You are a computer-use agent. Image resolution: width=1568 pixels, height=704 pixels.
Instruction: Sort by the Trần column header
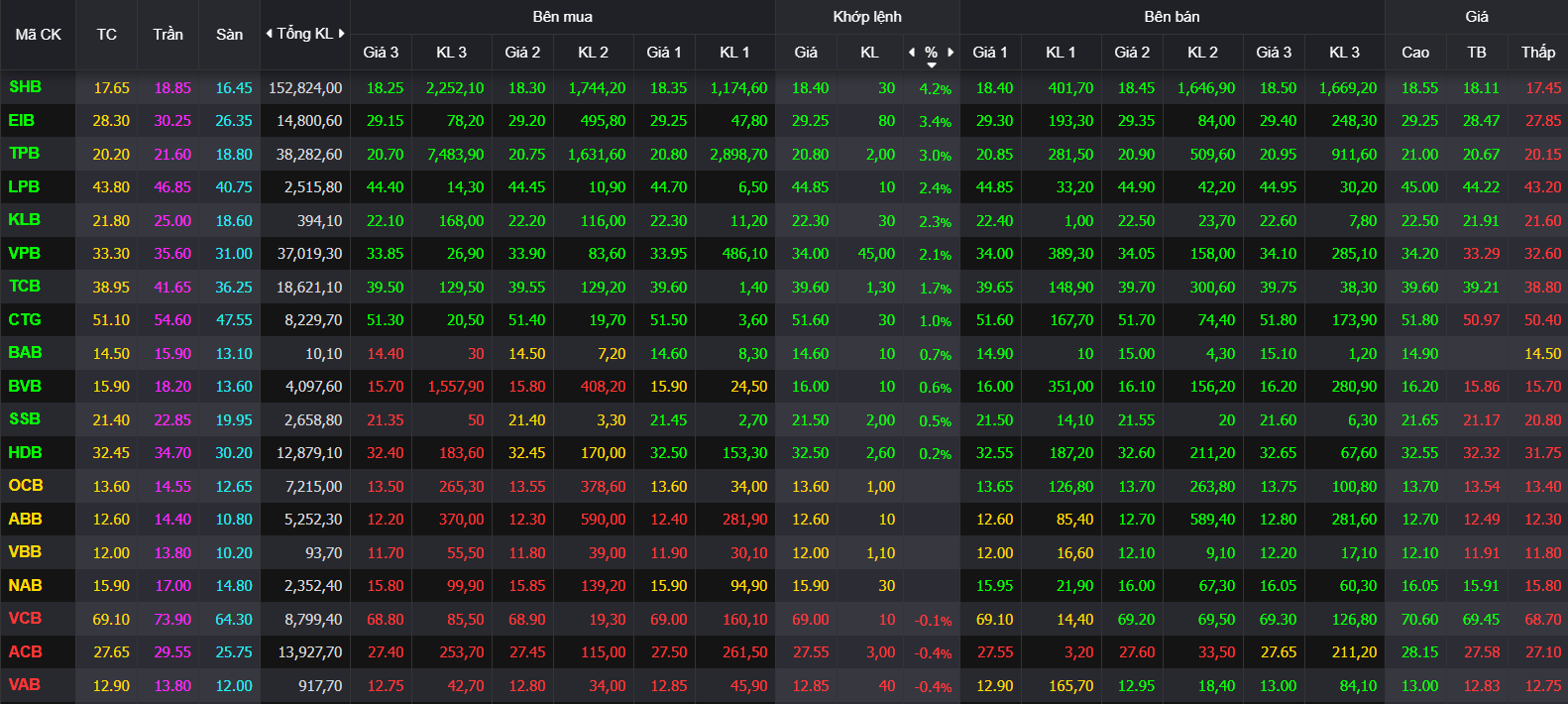click(168, 35)
